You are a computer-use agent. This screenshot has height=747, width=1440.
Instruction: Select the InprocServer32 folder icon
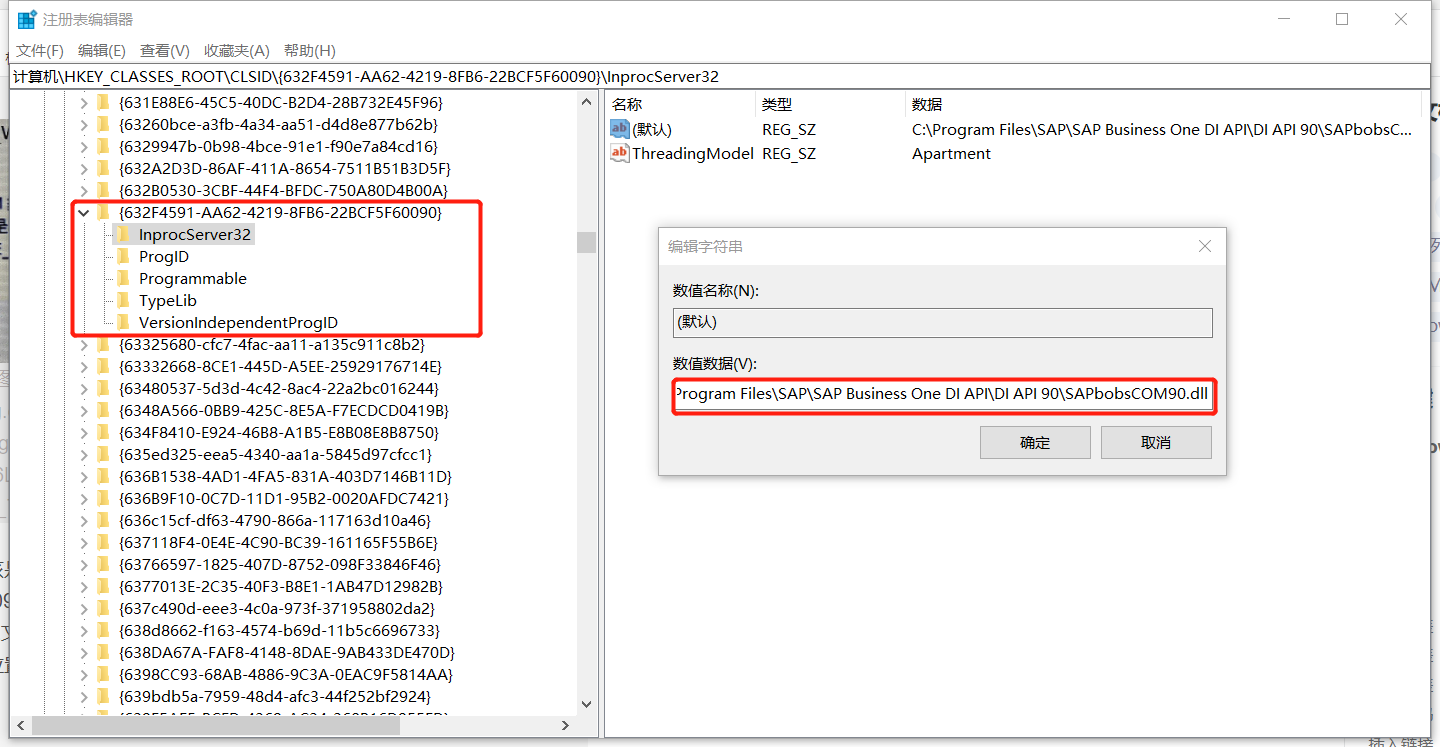click(x=125, y=234)
